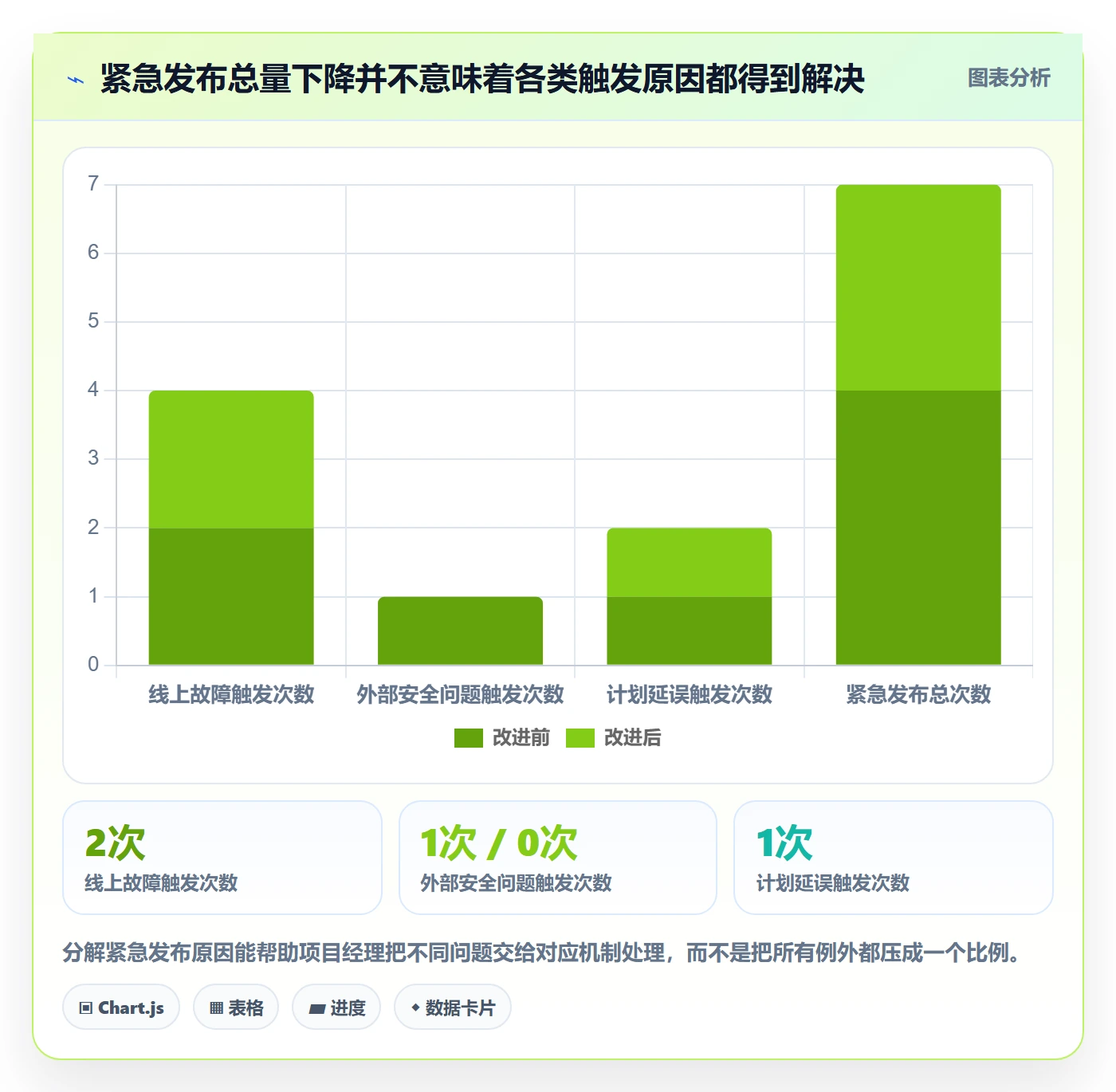This screenshot has width=1116, height=1092.
Task: Click the 1次 / 0次 外部安全问题 data card
Action: 558,858
